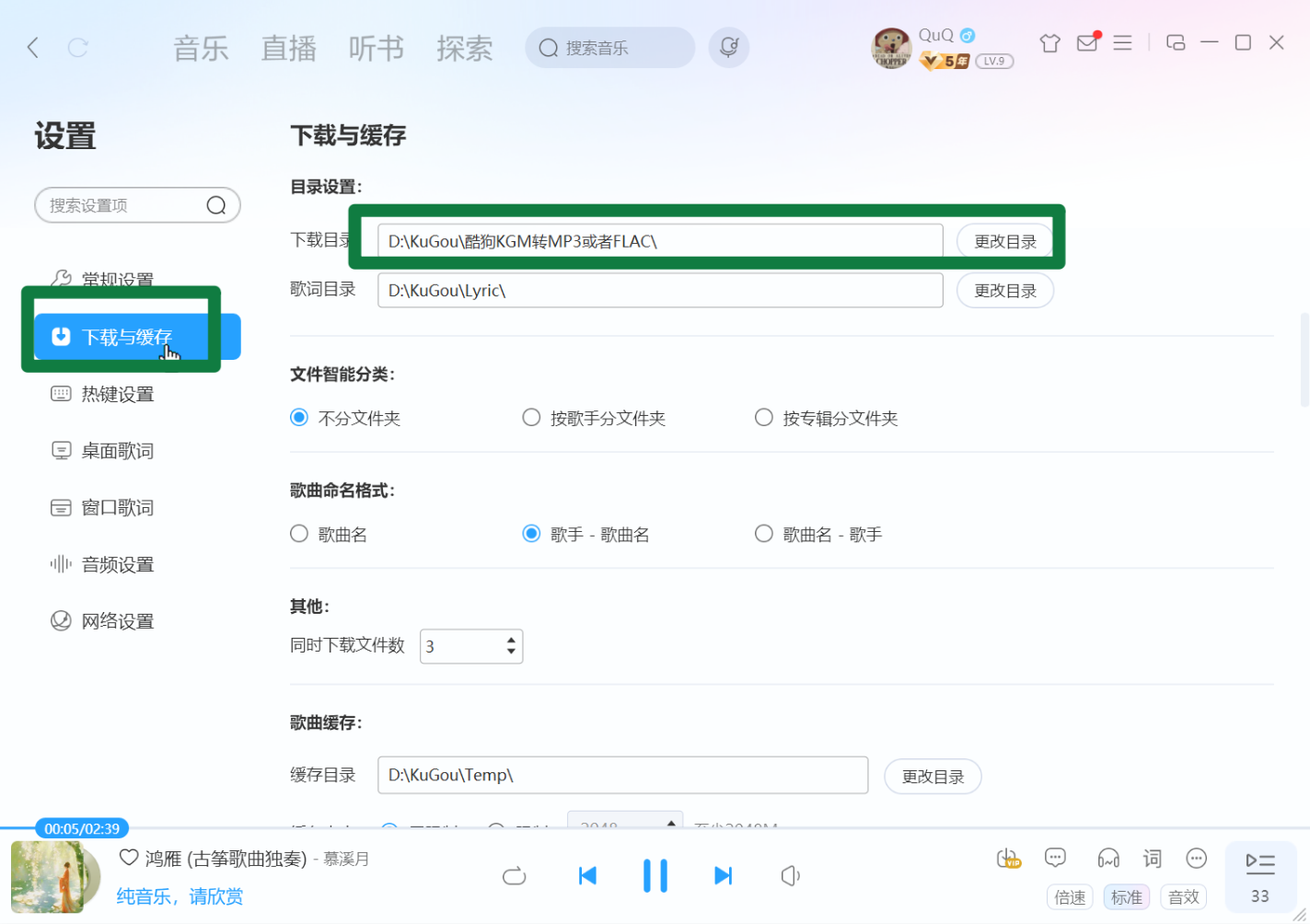Click the LV.9 level badge
1310x924 pixels.
[994, 61]
